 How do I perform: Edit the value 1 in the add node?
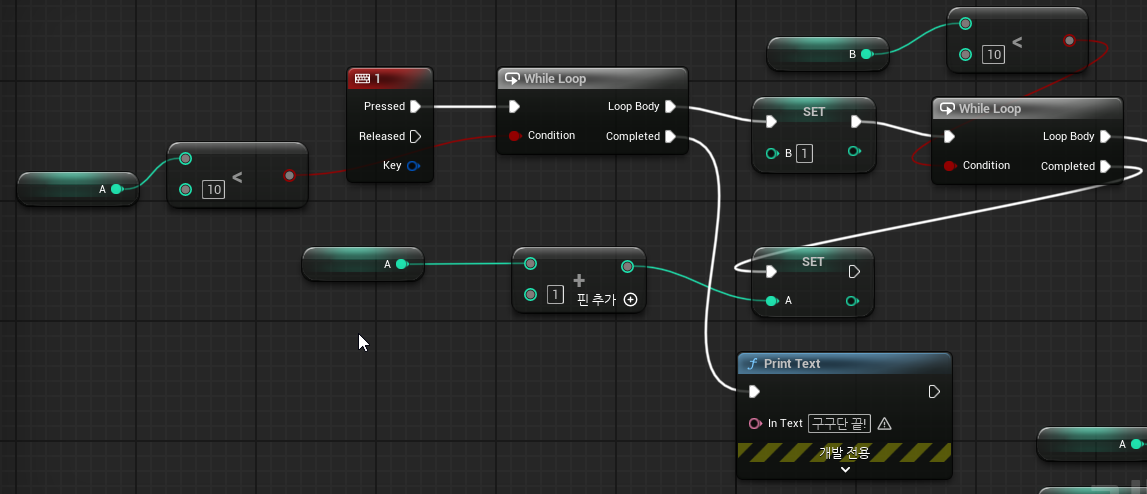coord(555,295)
